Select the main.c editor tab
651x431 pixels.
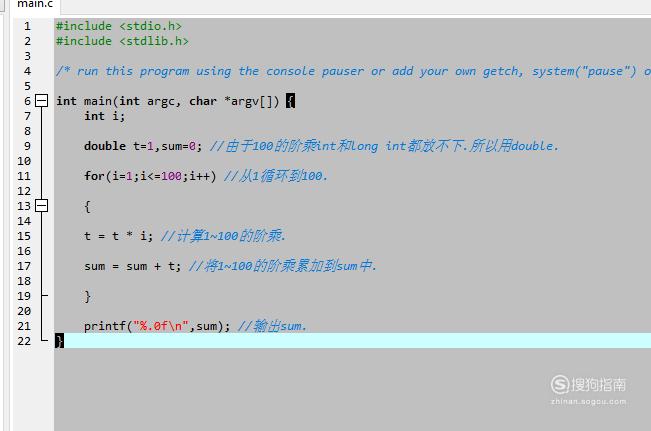[35, 4]
